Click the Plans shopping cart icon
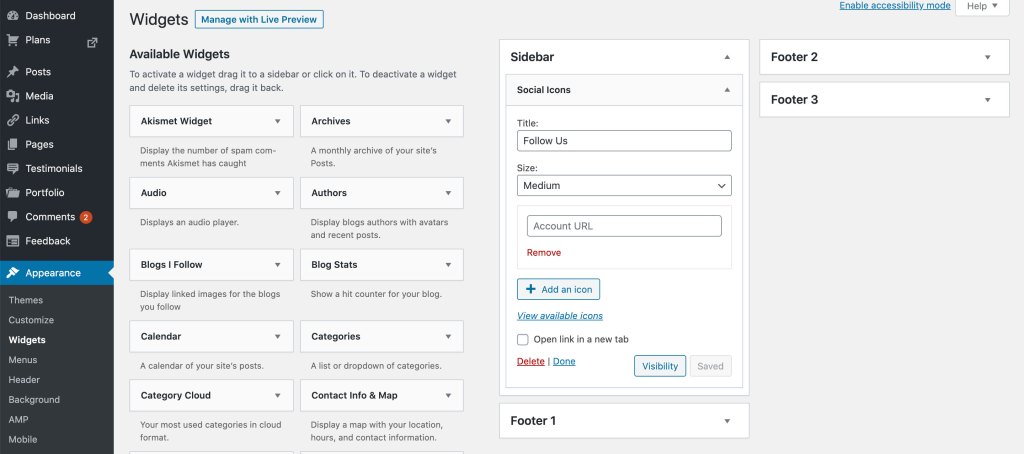Screen dimensions: 1024x454 point(12,40)
